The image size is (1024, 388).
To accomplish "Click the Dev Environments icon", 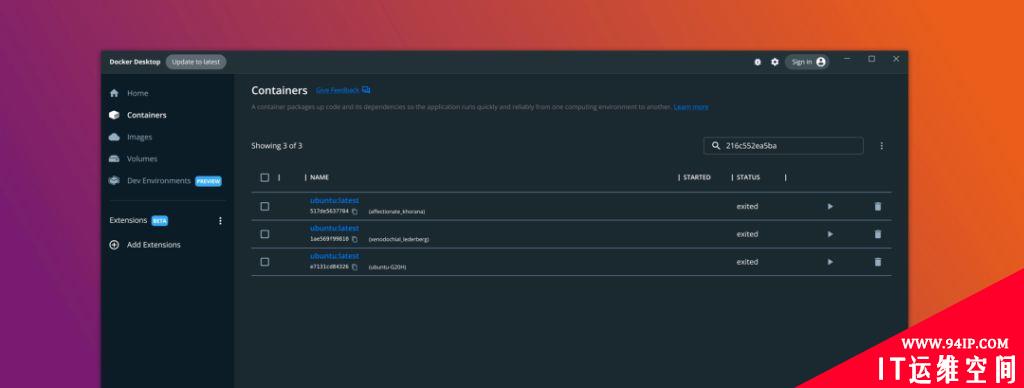I will tap(114, 181).
